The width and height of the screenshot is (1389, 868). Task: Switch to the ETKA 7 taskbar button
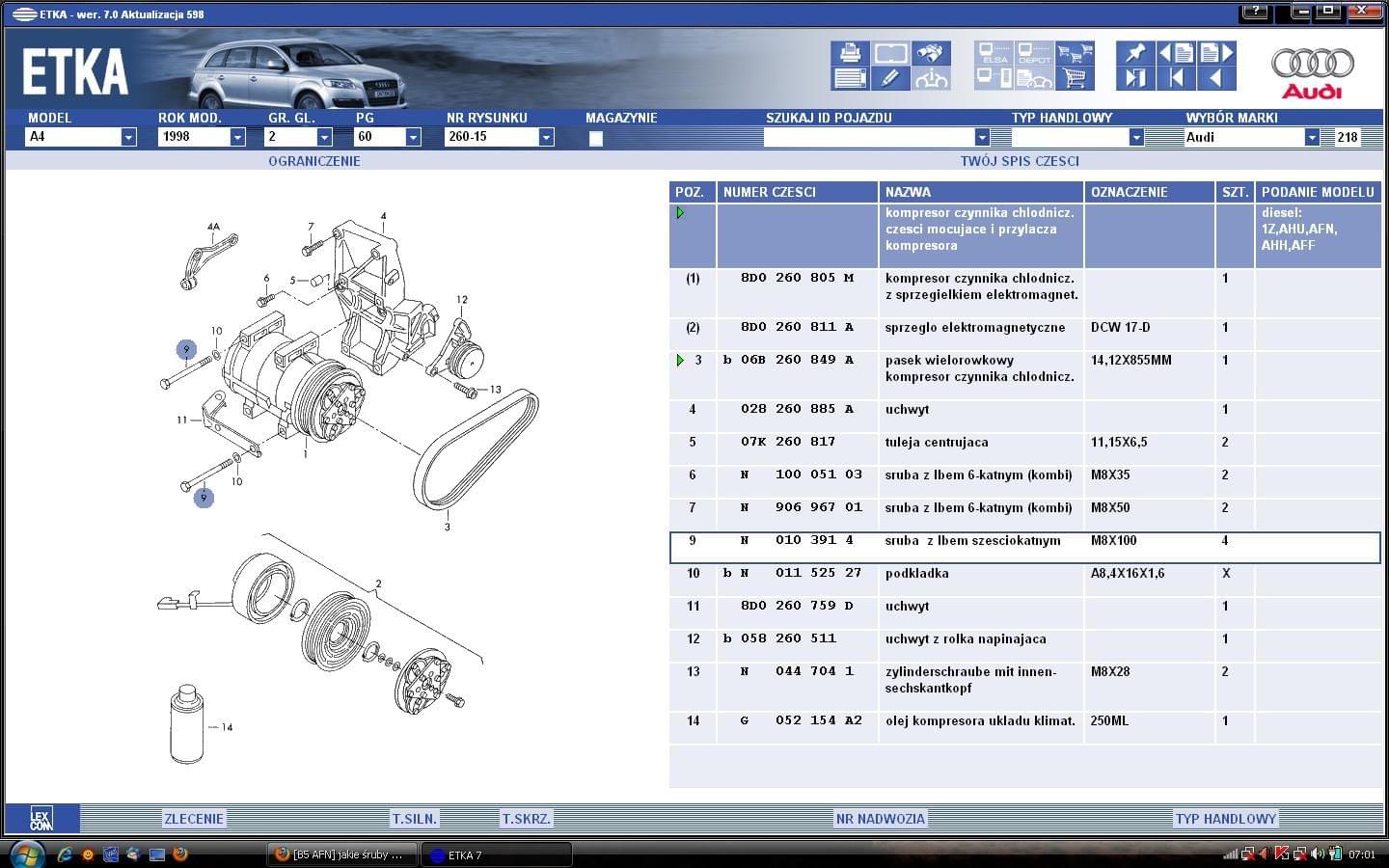pos(497,854)
